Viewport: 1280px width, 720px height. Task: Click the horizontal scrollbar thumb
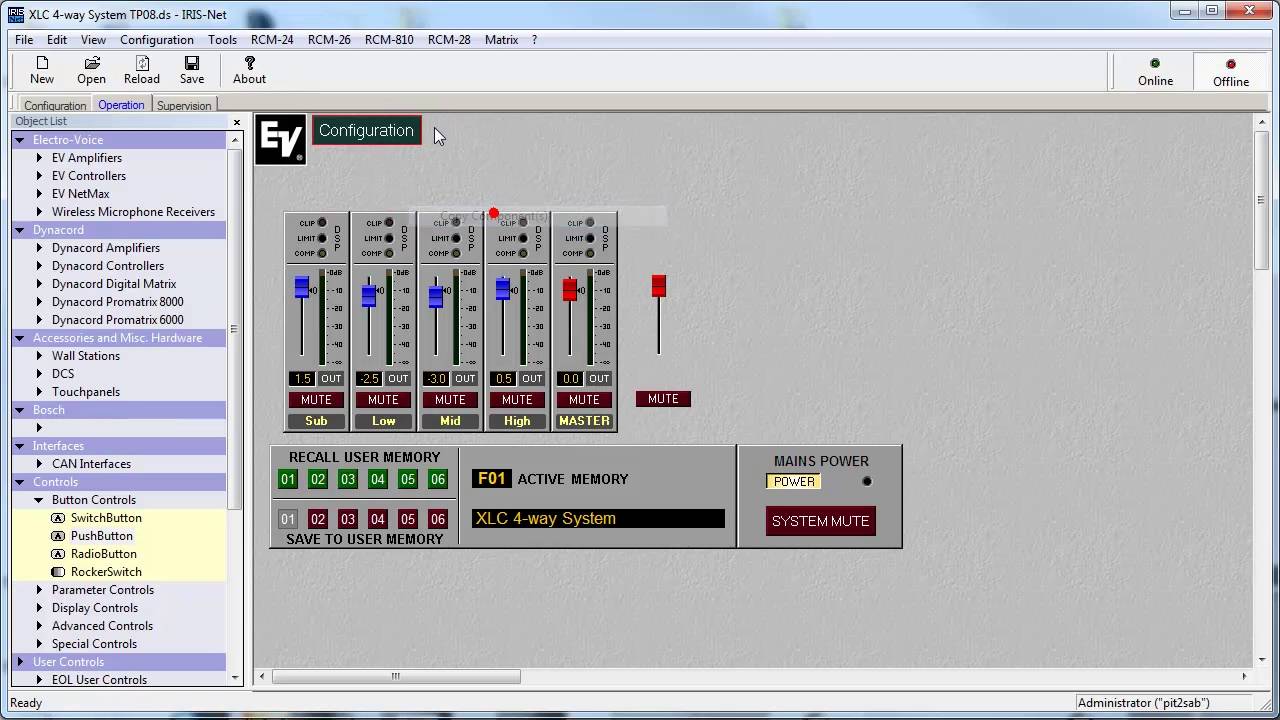[x=396, y=677]
